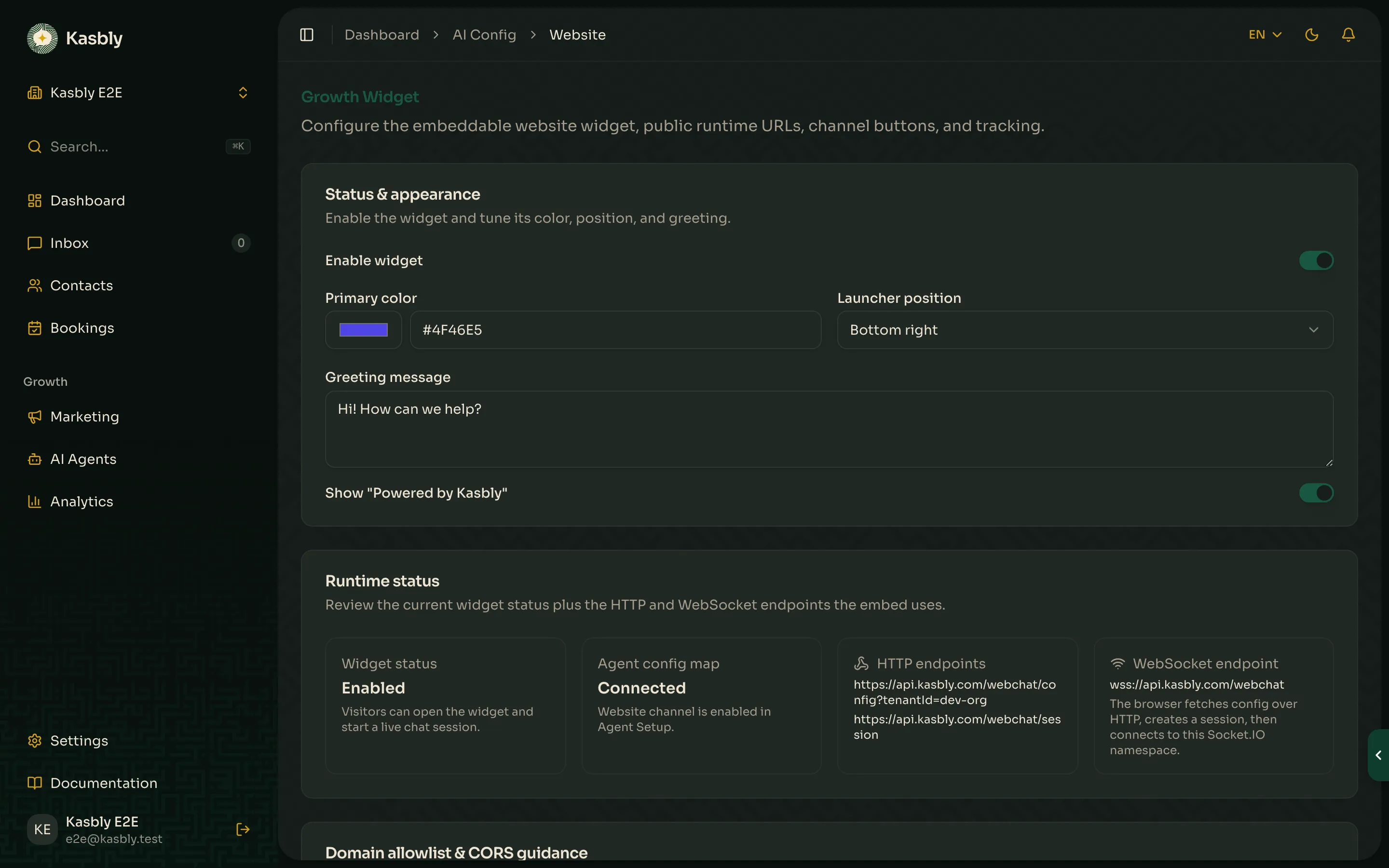
Task: Open Analytics page
Action: click(x=138, y=502)
